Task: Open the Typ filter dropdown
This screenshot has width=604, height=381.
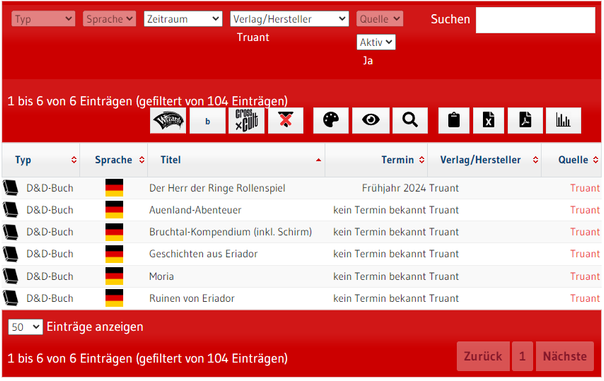Action: pyautogui.click(x=43, y=18)
